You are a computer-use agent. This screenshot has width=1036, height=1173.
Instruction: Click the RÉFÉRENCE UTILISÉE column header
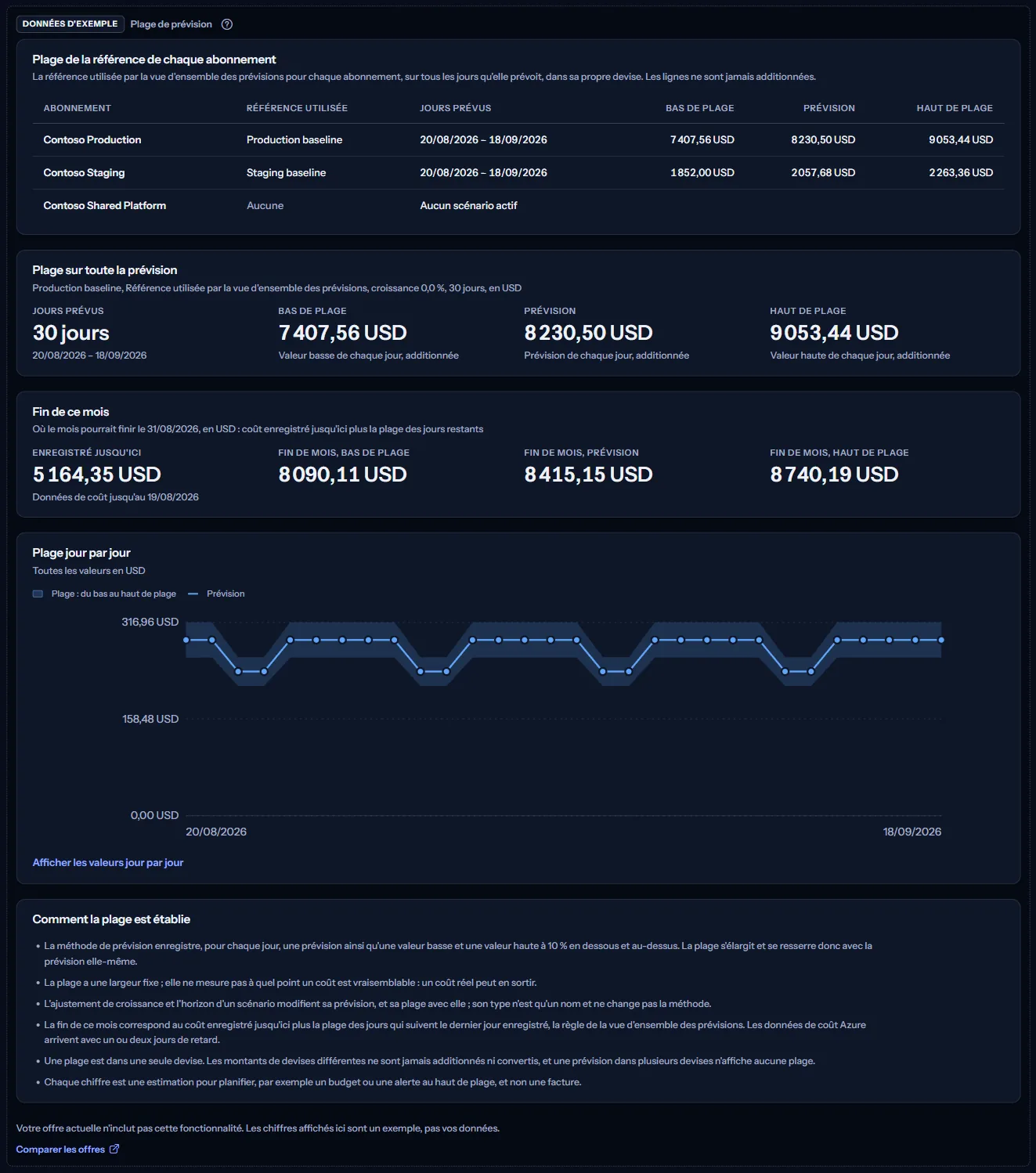[297, 108]
